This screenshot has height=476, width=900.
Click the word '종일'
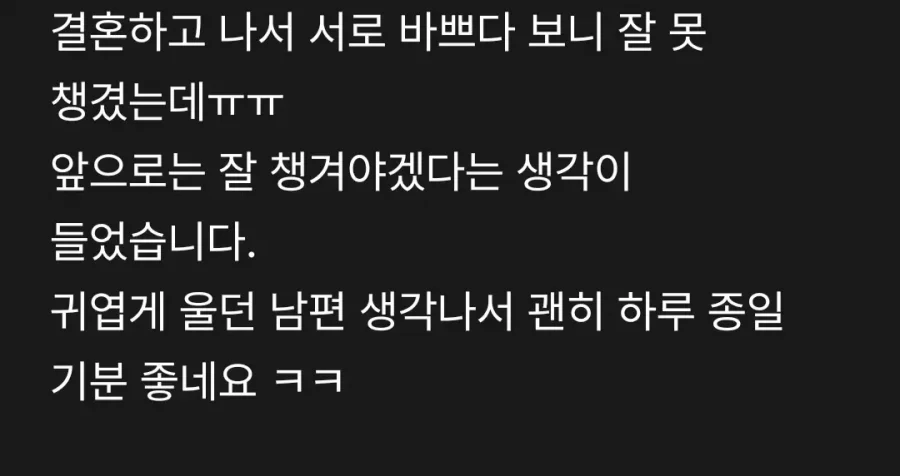pos(746,314)
